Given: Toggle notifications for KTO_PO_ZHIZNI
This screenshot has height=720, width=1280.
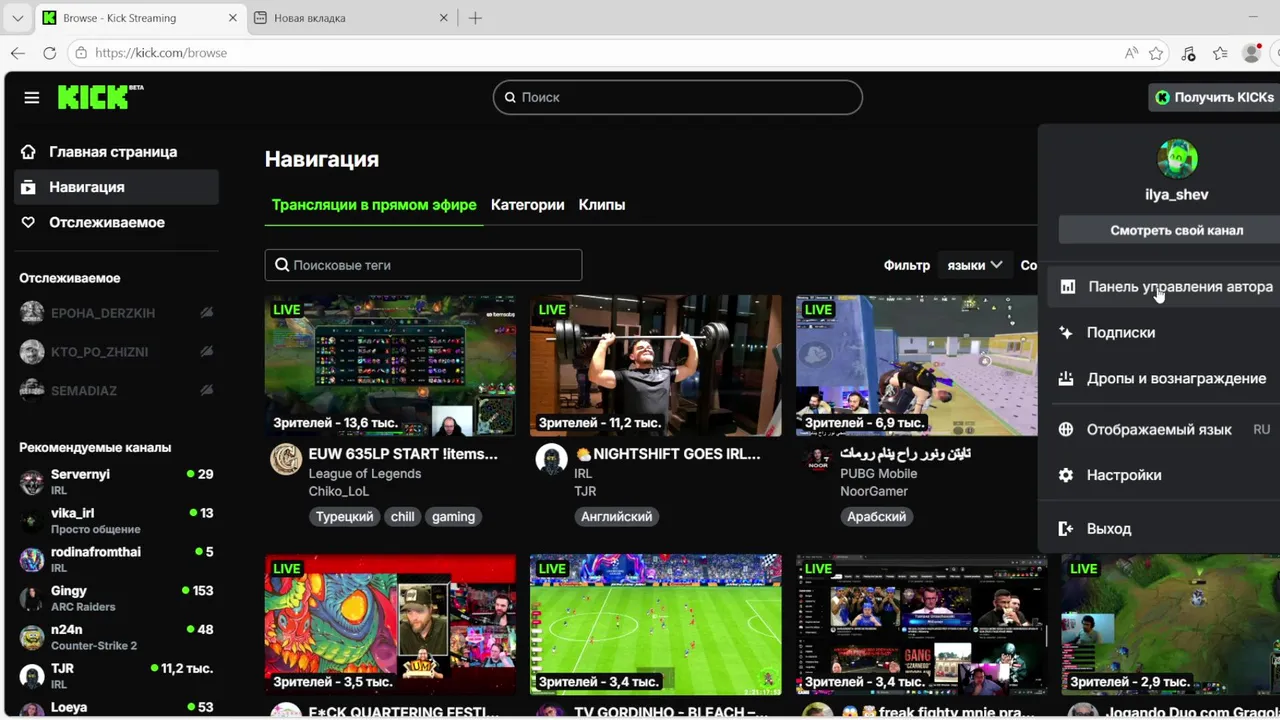Looking at the screenshot, I should click(x=206, y=352).
